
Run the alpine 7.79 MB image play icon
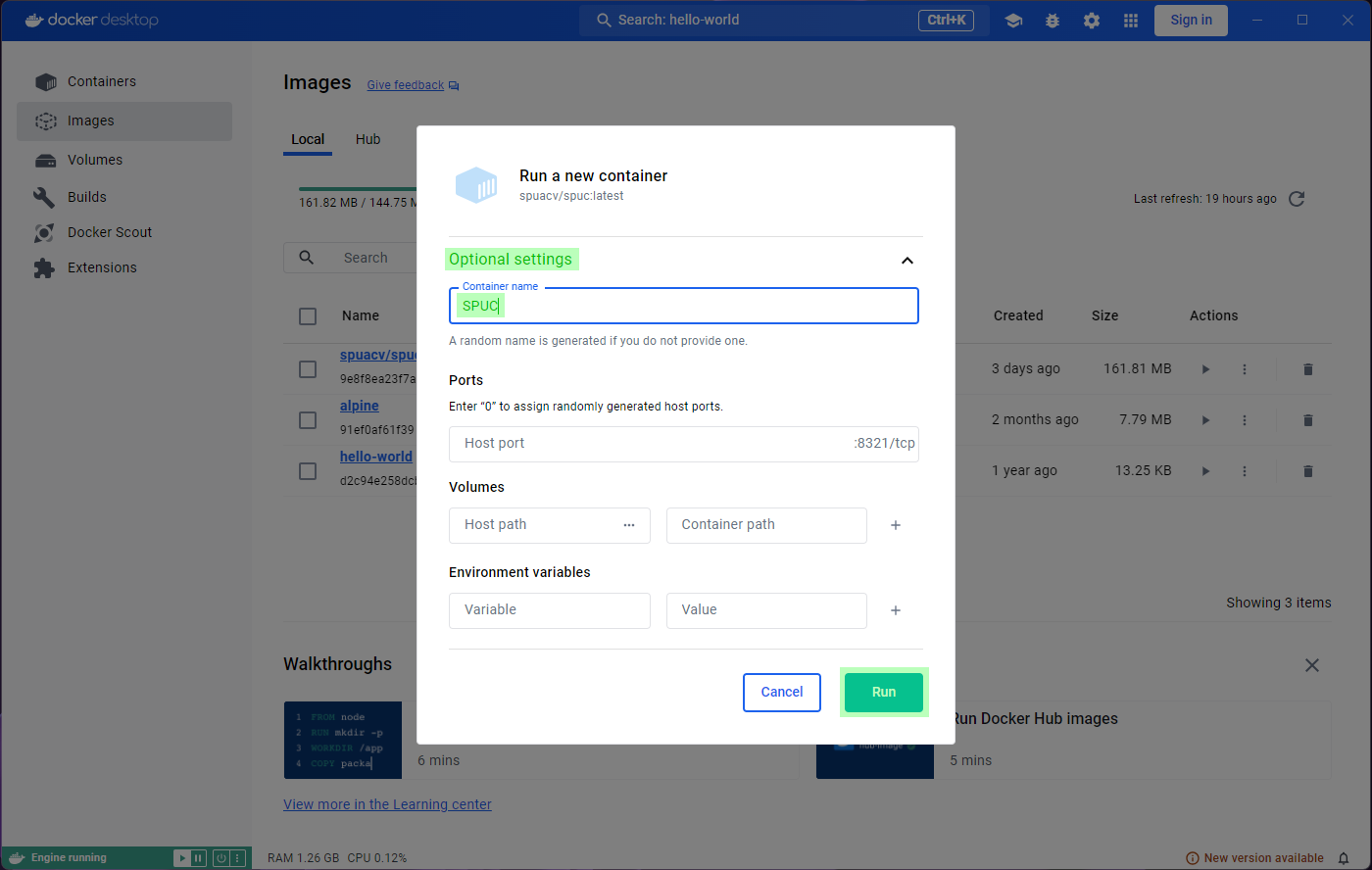pos(1205,420)
